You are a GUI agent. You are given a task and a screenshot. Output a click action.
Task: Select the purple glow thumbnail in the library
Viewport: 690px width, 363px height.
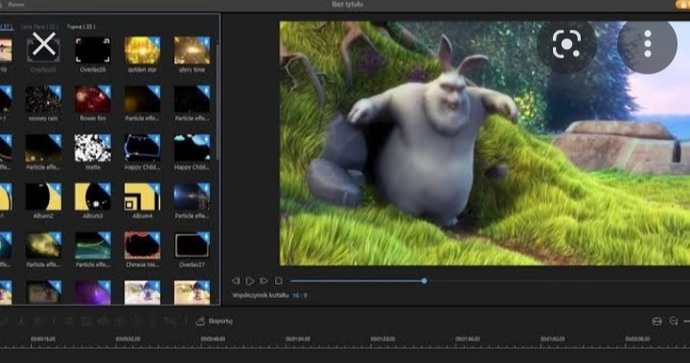[93, 293]
